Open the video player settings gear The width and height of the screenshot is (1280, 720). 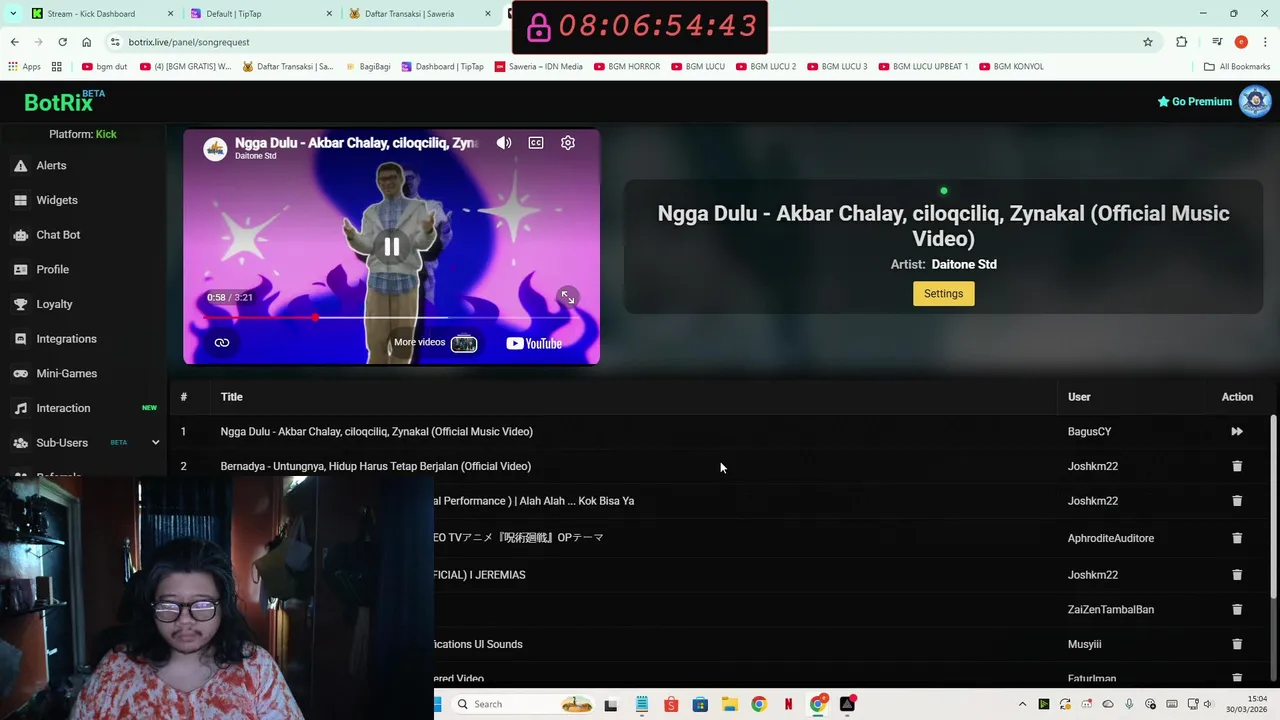(568, 143)
